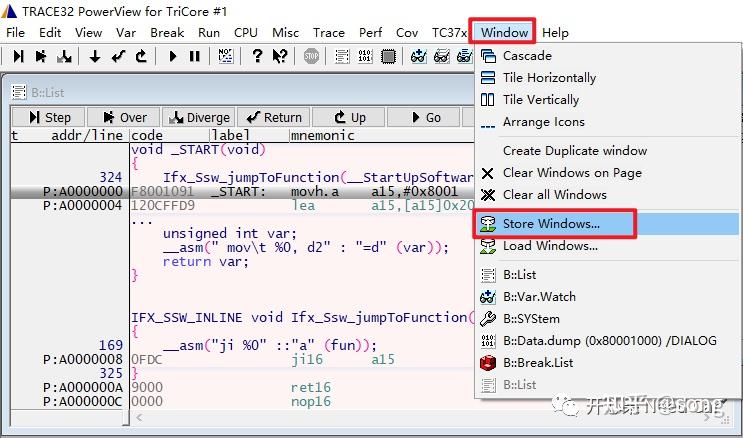This screenshot has height=438, width=743.
Task: Click the Go play icon in toolbar
Action: coord(173,56)
